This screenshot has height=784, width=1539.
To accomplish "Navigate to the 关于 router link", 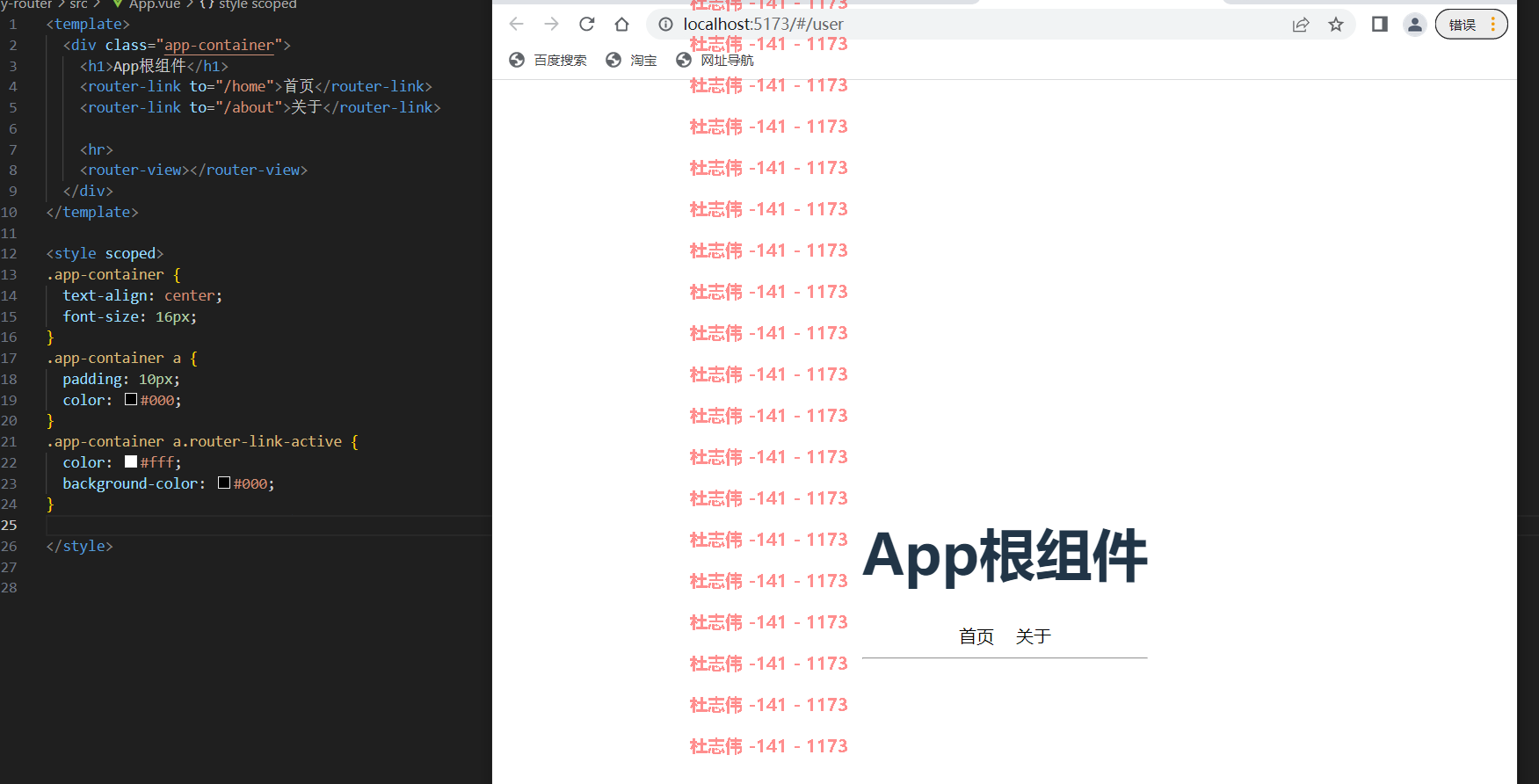I will click(x=1034, y=636).
